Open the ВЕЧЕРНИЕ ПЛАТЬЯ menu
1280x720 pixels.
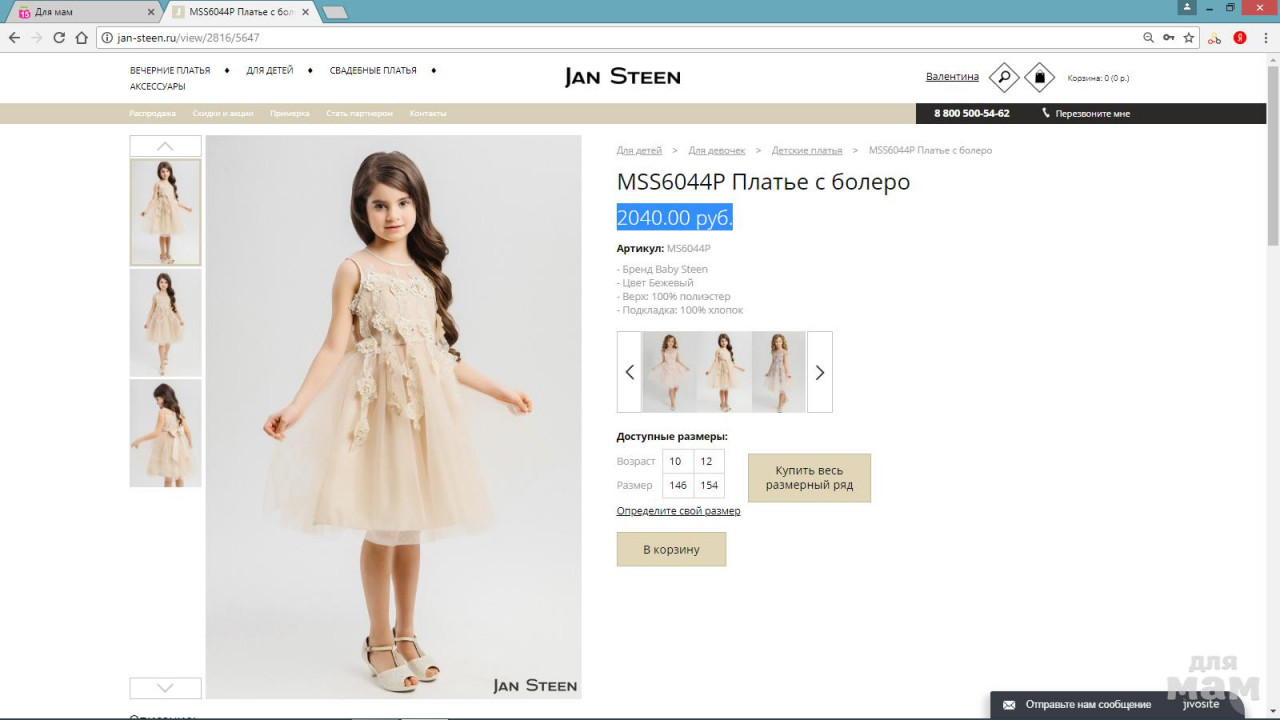[x=170, y=71]
